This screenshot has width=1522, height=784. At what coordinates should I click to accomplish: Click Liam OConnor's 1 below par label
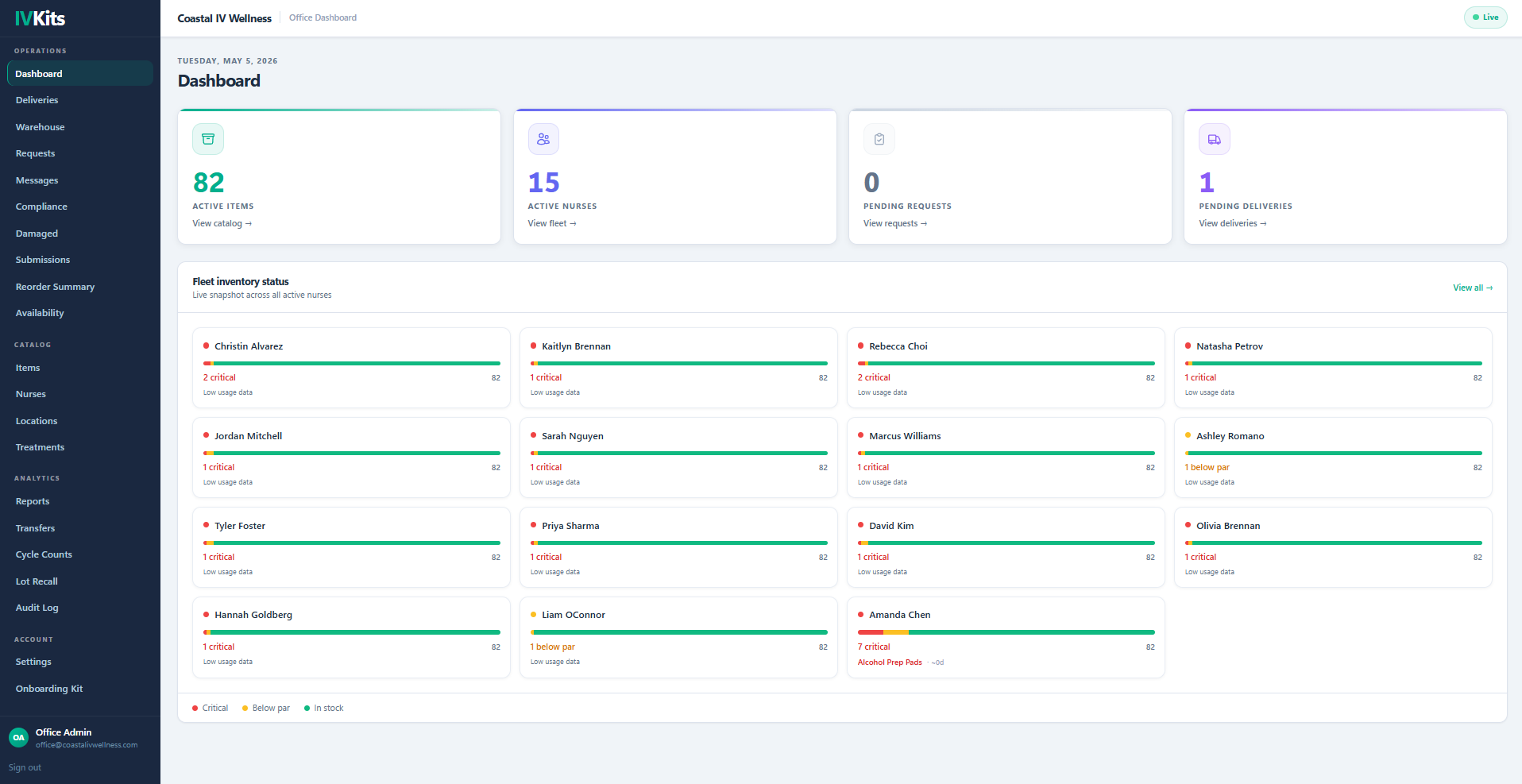pyautogui.click(x=553, y=647)
